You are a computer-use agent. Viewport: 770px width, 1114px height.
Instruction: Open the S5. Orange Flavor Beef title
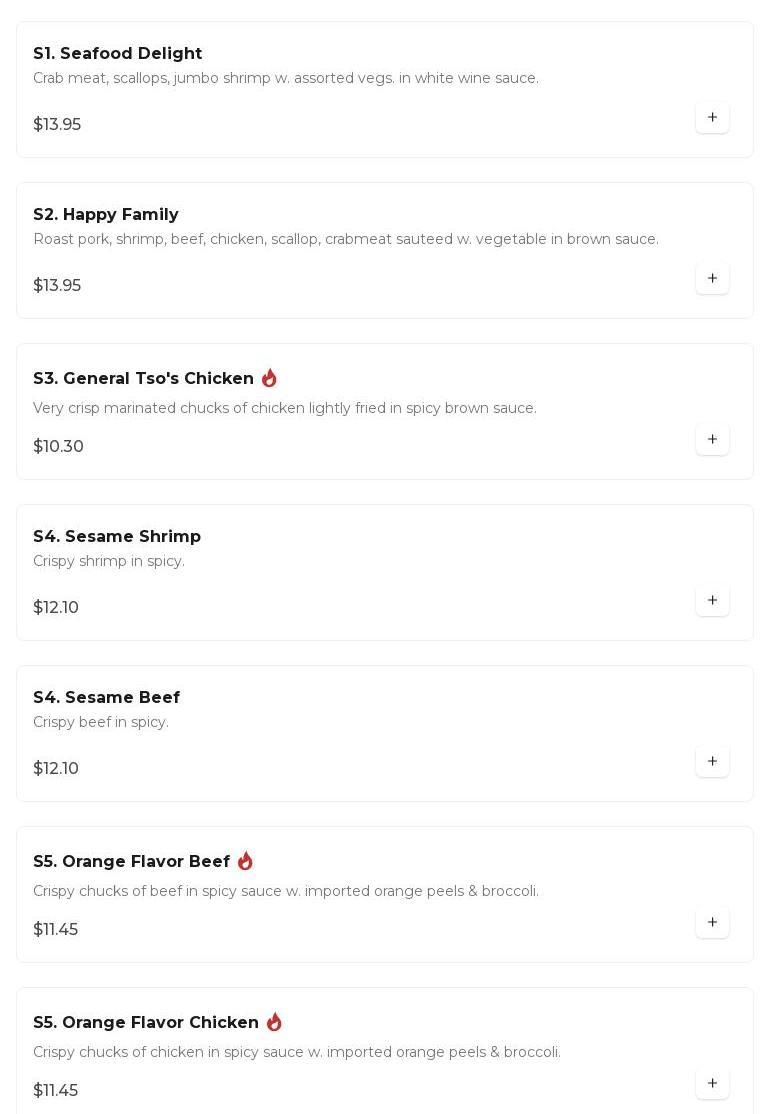pyautogui.click(x=131, y=861)
